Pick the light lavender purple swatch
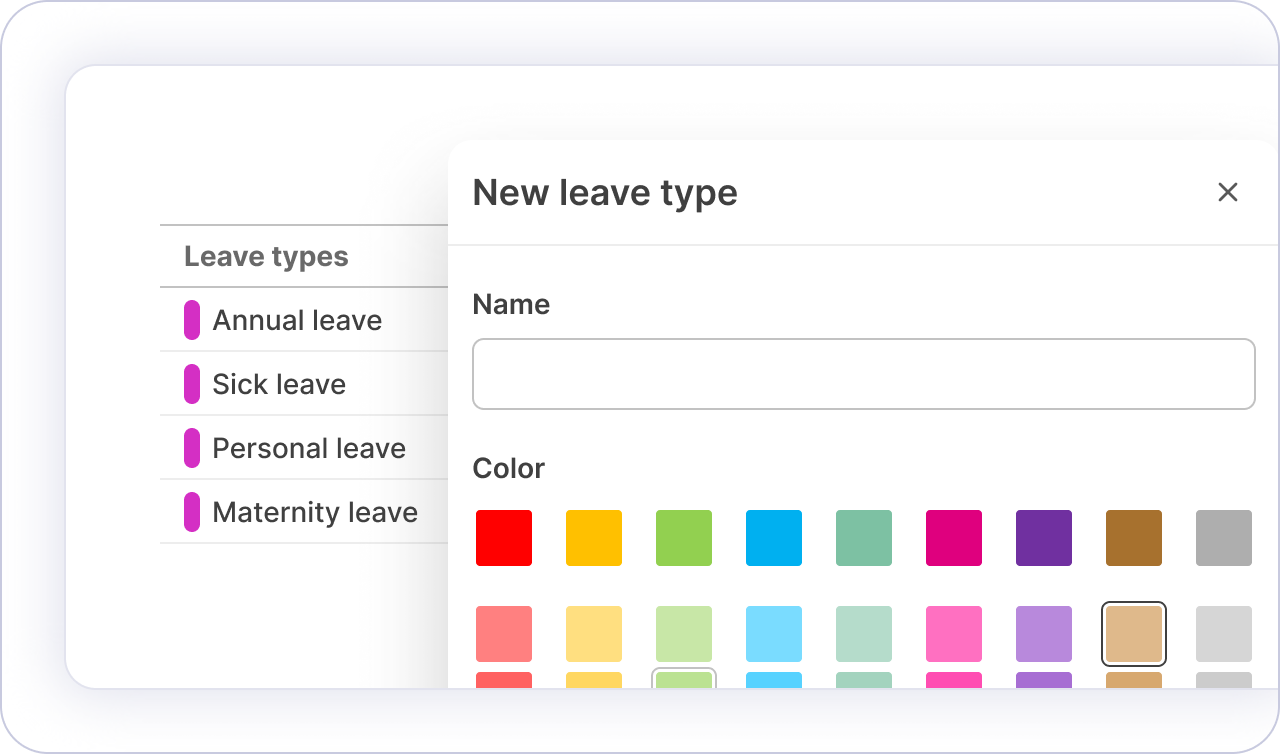1280x754 pixels. coord(1044,634)
